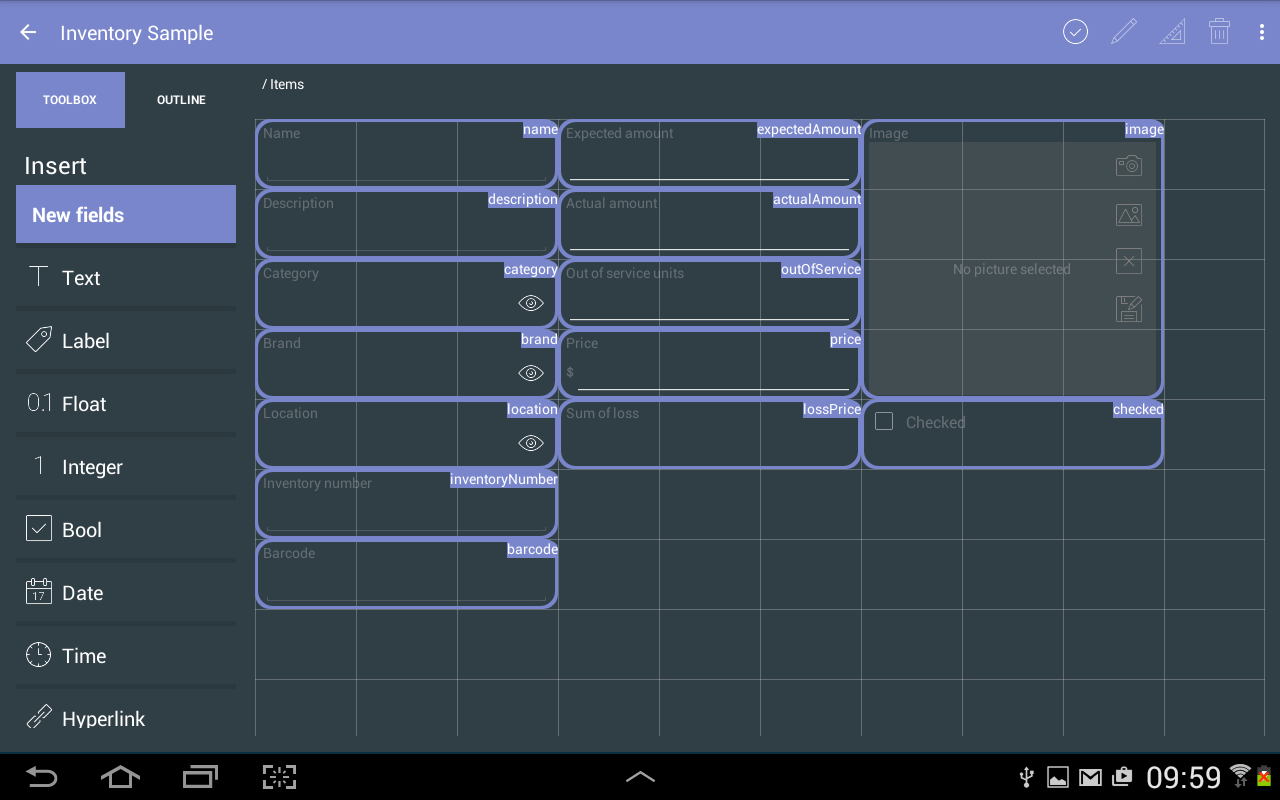
Task: Tap the camera icon in Image field
Action: click(x=1128, y=165)
